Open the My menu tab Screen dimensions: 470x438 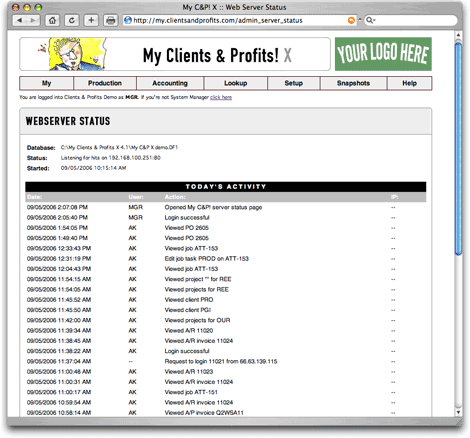[46, 83]
